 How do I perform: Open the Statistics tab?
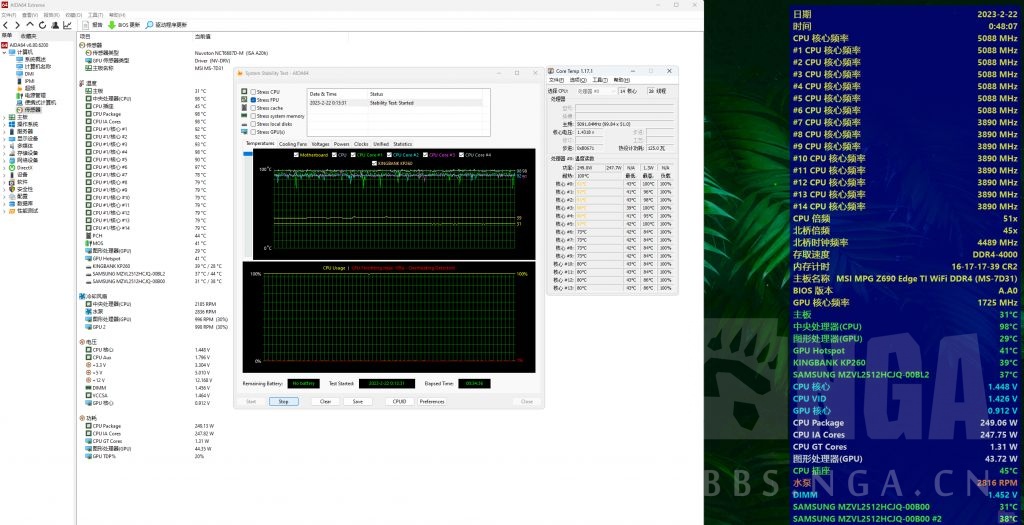coord(402,144)
